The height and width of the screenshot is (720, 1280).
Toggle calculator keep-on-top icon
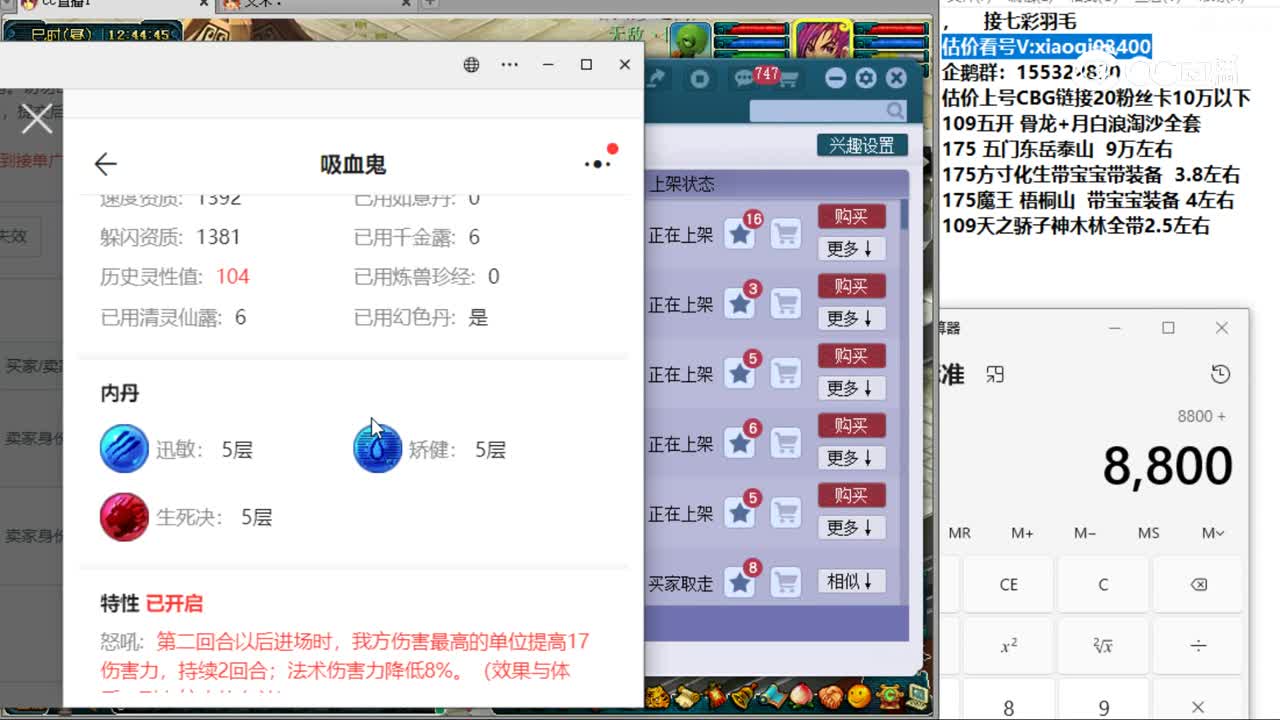pyautogui.click(x=995, y=374)
